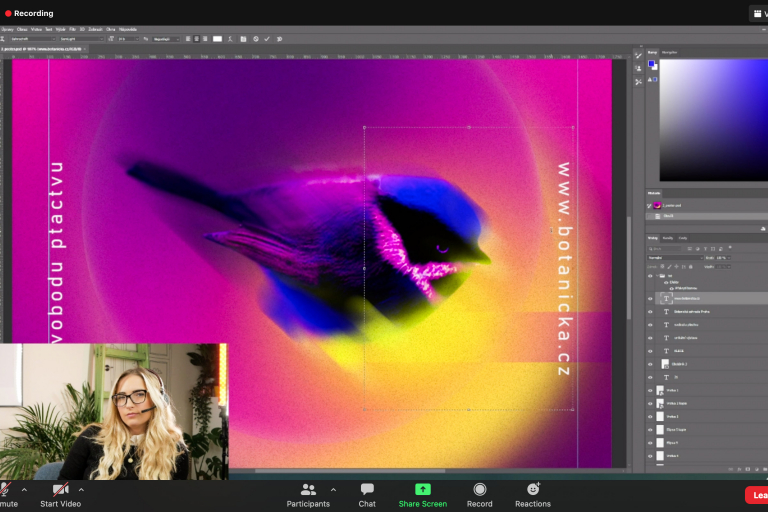Click the warp text icon
768x512 pixels.
point(231,39)
